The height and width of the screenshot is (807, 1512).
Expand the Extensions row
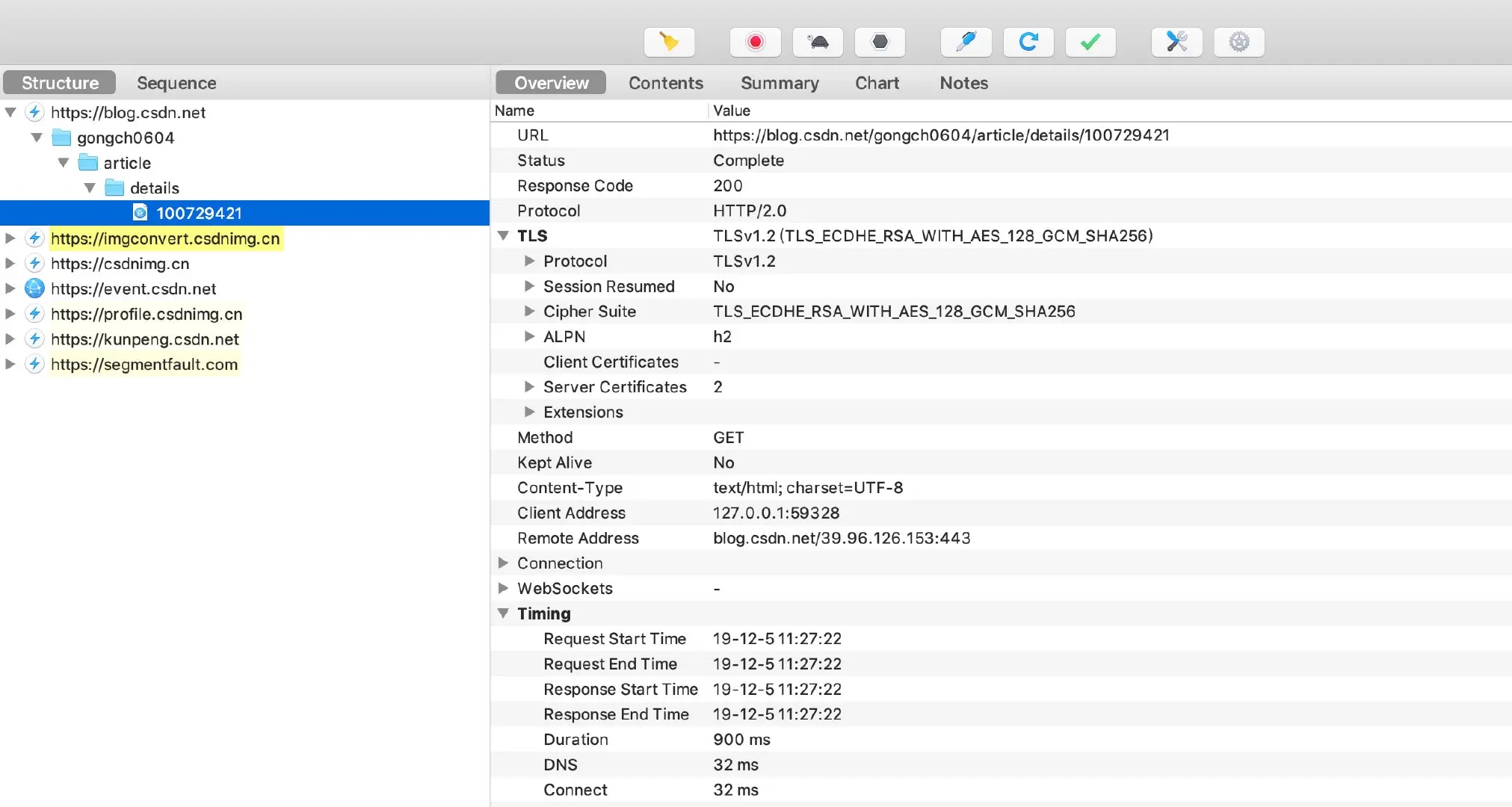[529, 412]
